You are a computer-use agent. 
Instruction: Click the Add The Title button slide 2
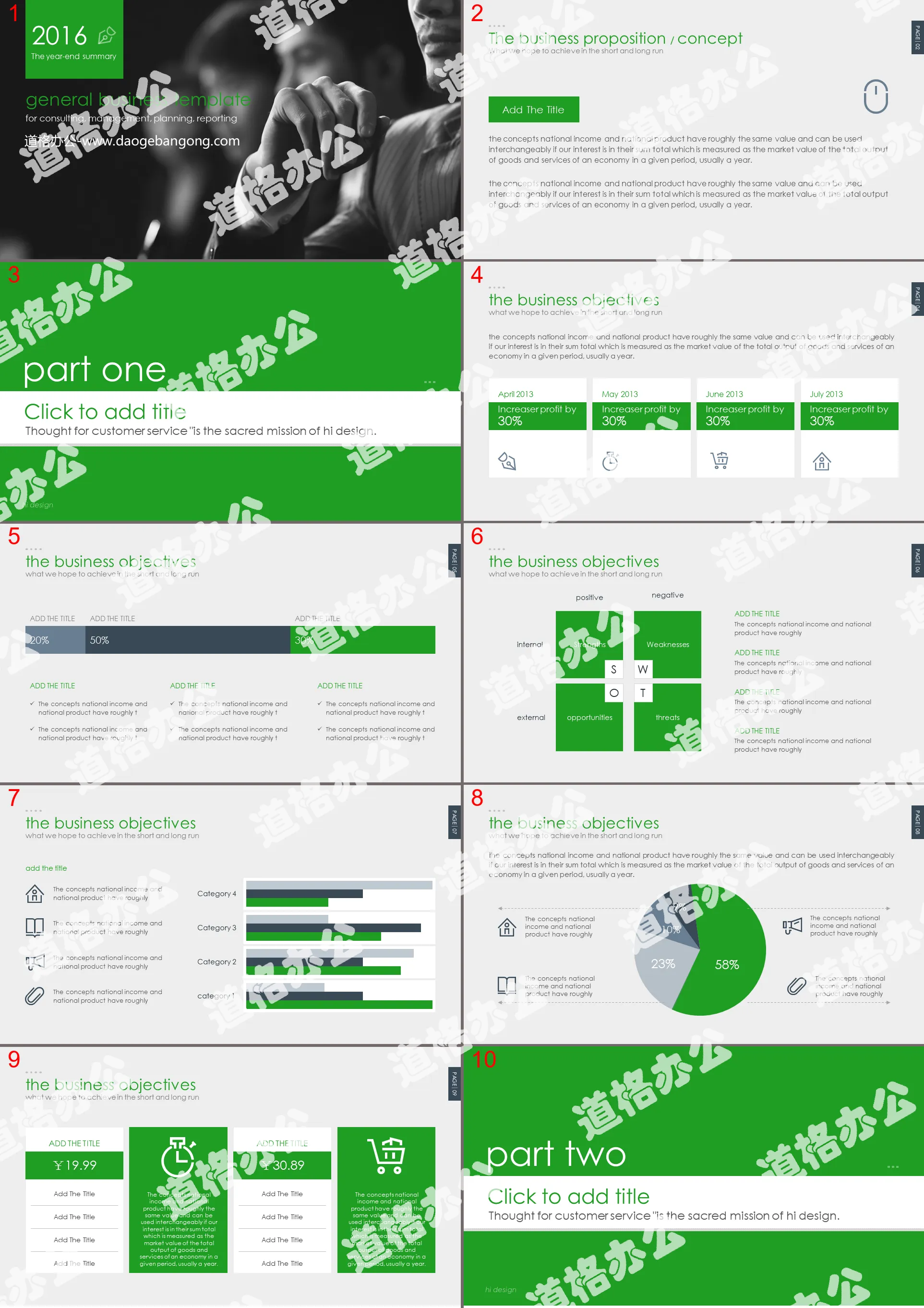point(534,109)
